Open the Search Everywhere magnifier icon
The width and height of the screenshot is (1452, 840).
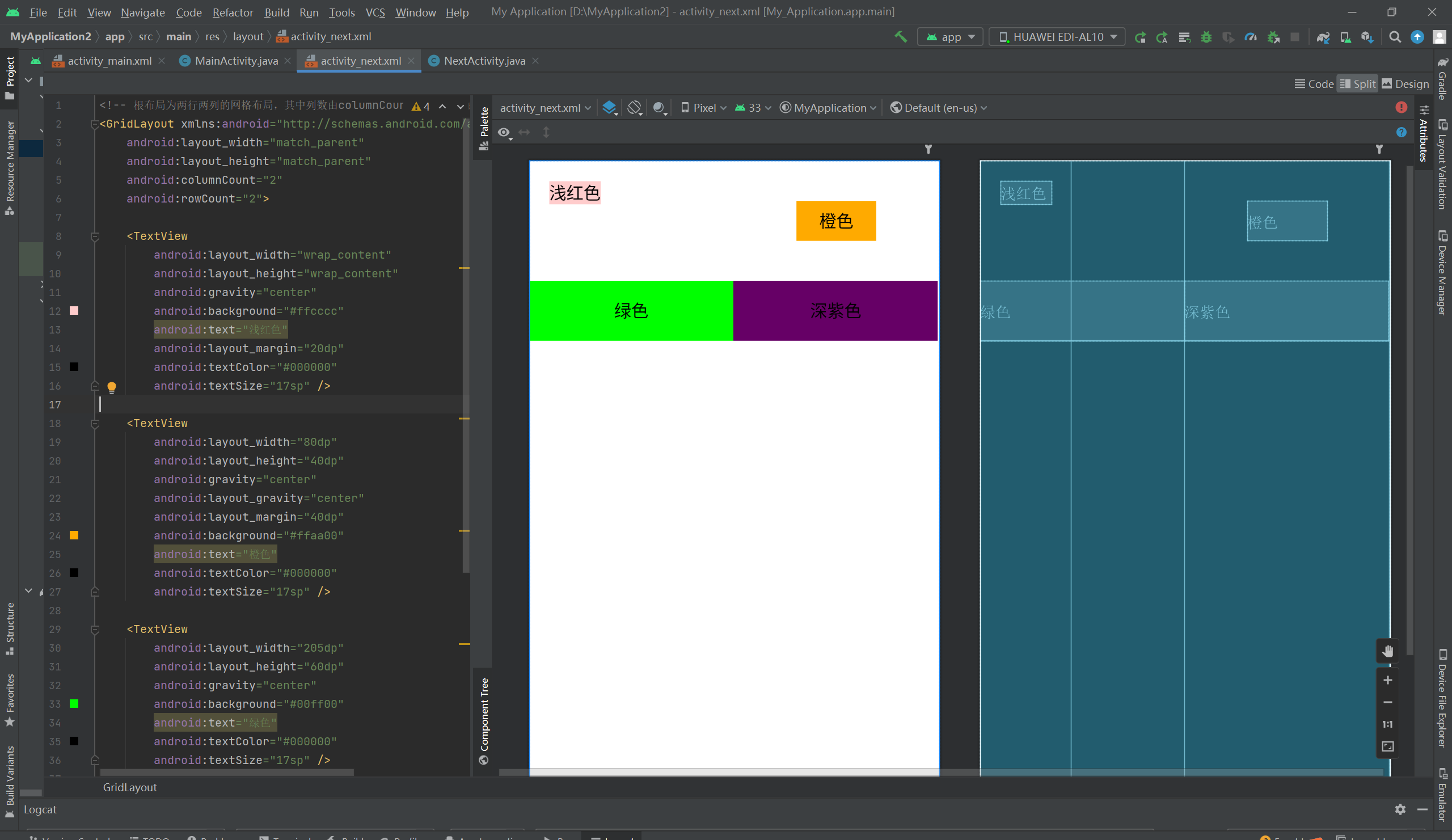point(1394,37)
